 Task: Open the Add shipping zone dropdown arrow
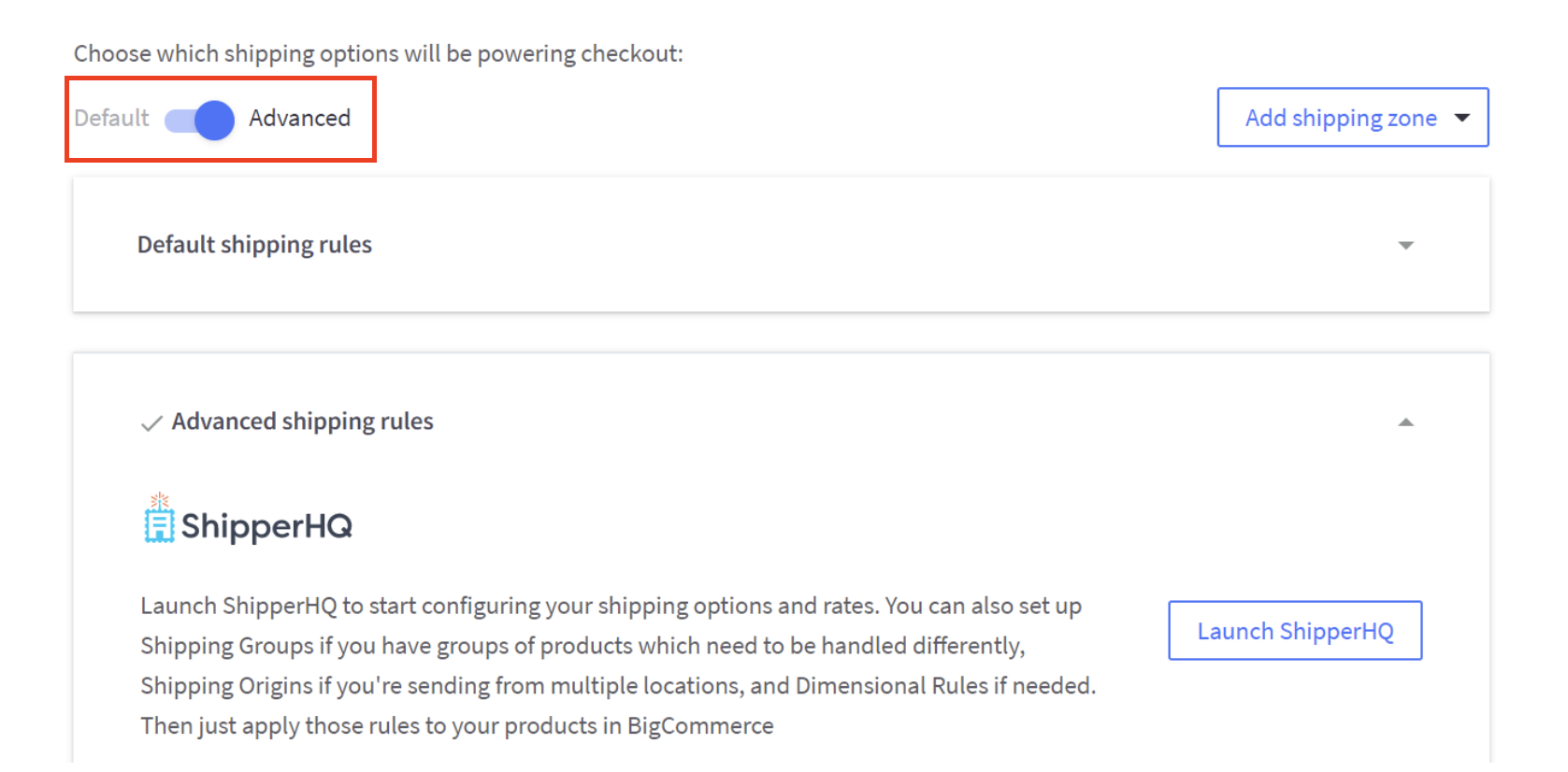tap(1462, 118)
